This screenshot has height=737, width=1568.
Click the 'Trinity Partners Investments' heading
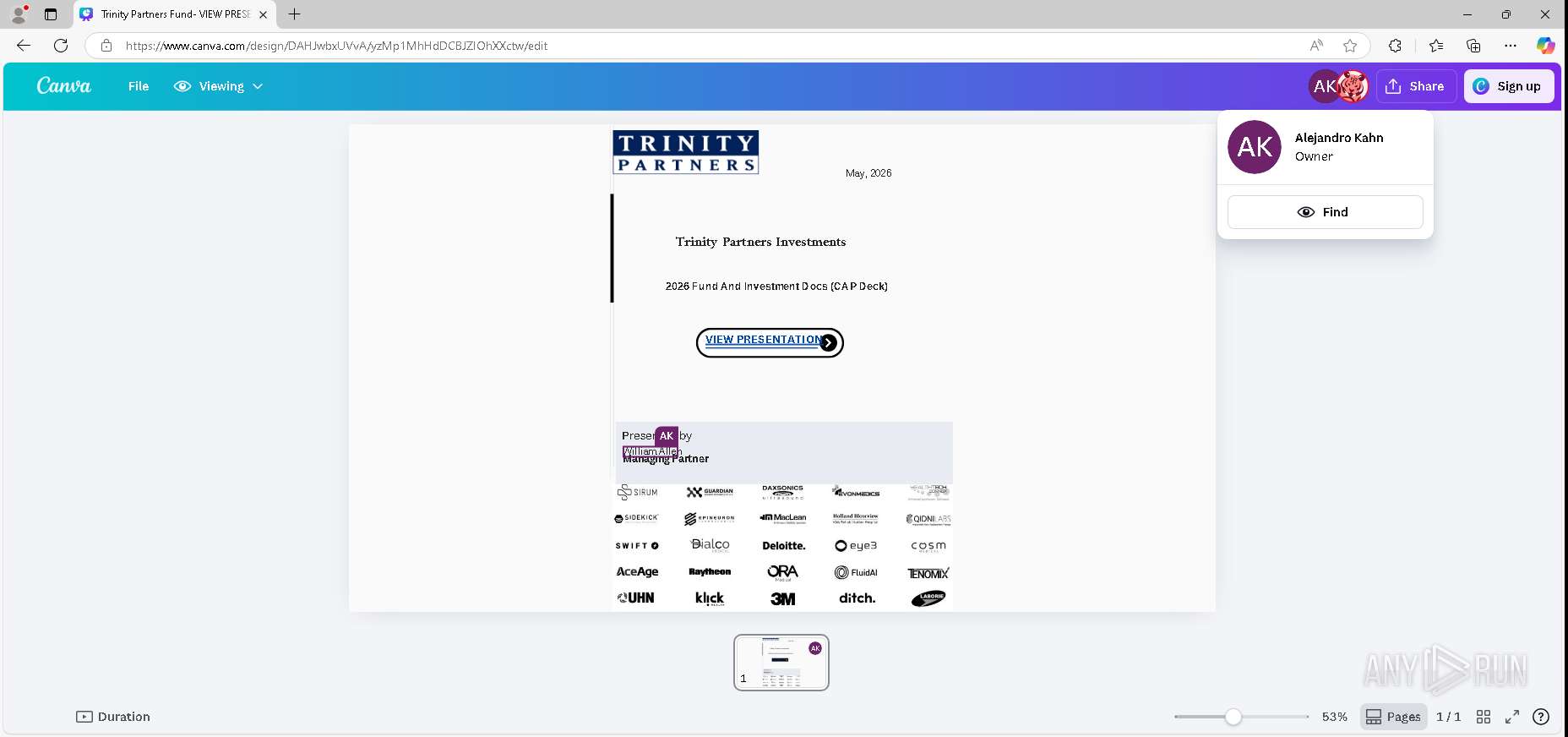[x=760, y=242]
